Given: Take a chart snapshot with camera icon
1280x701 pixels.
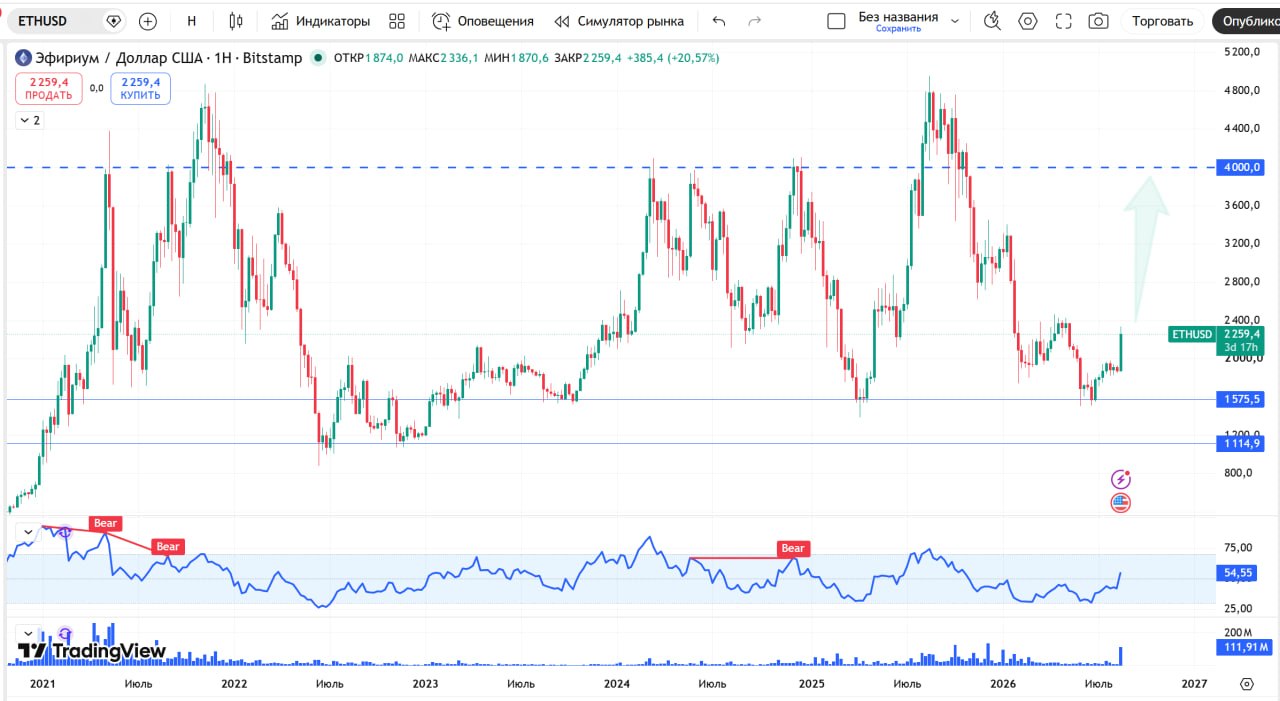Looking at the screenshot, I should [1098, 21].
